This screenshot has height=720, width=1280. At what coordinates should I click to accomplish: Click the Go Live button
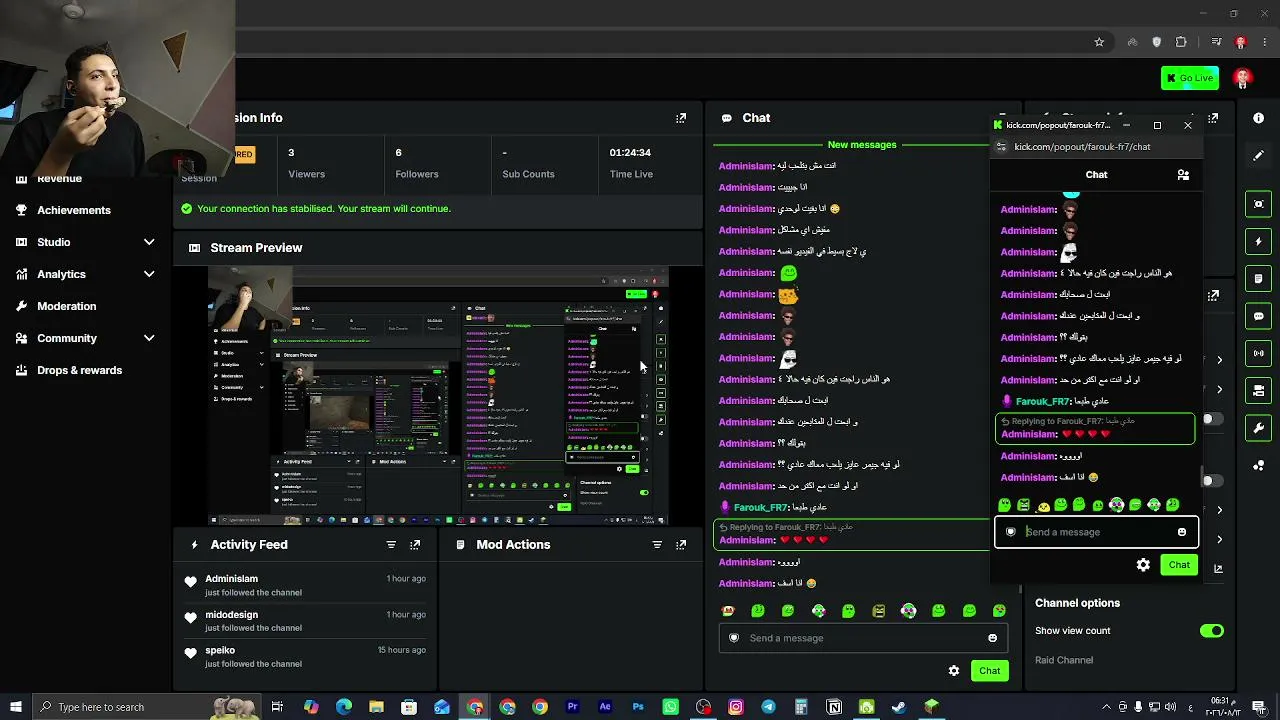point(1190,78)
